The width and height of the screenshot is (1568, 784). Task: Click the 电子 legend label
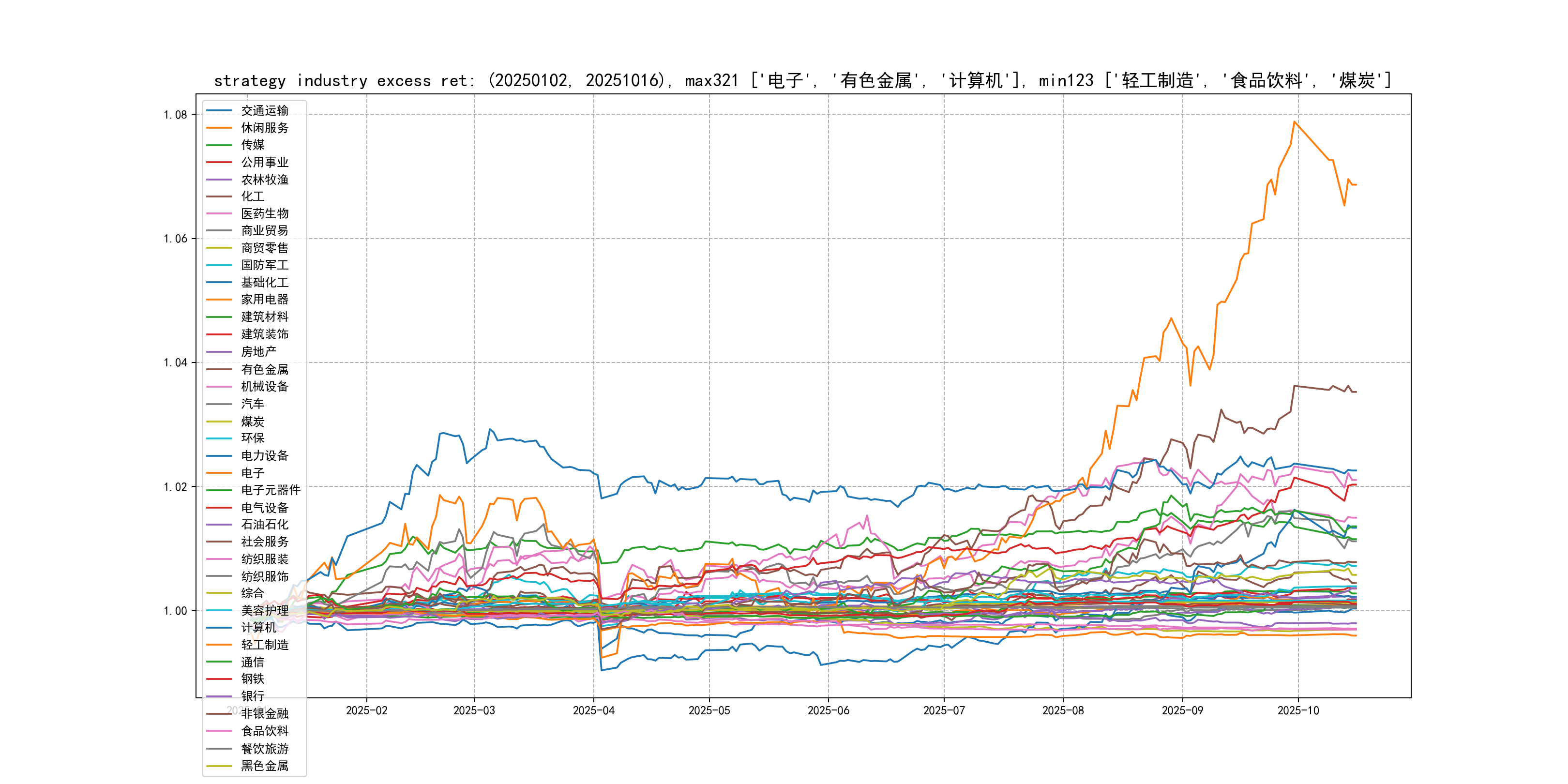click(253, 473)
